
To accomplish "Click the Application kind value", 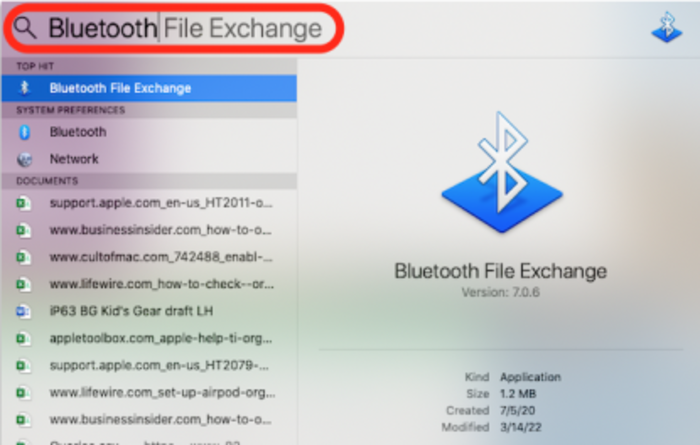I will pyautogui.click(x=530, y=377).
